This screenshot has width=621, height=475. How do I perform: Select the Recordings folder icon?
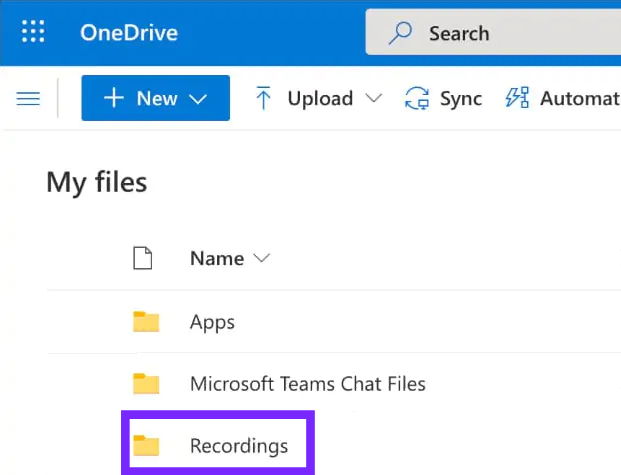tap(146, 446)
